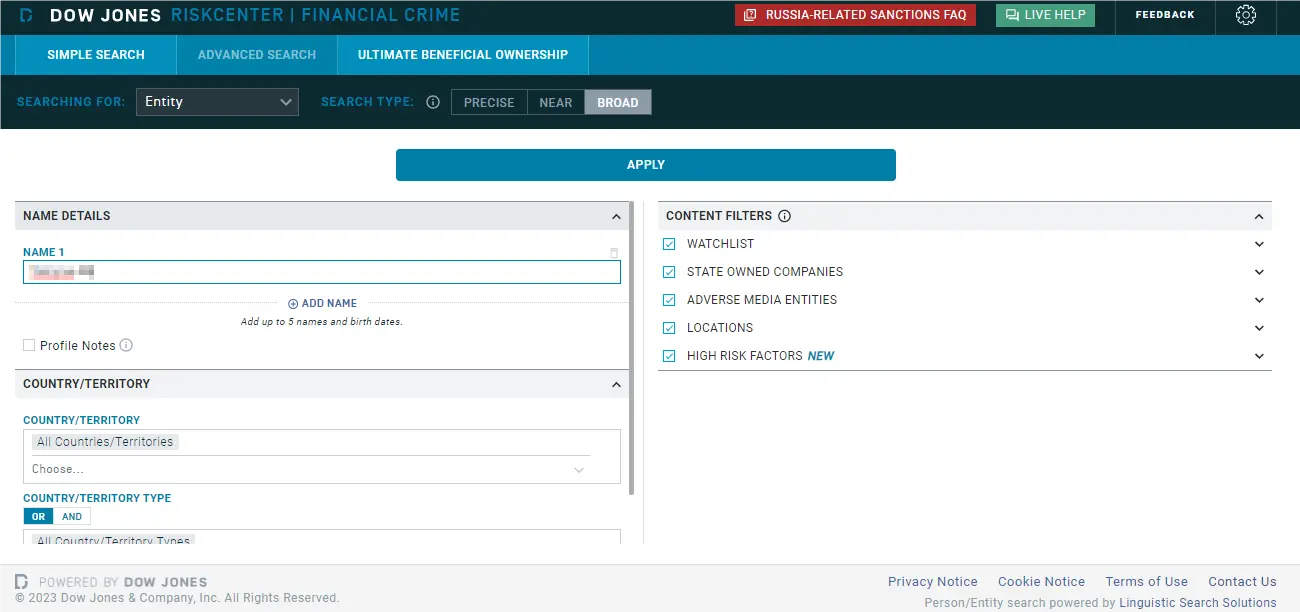Click the Apply button
The image size is (1300, 612).
click(x=646, y=165)
